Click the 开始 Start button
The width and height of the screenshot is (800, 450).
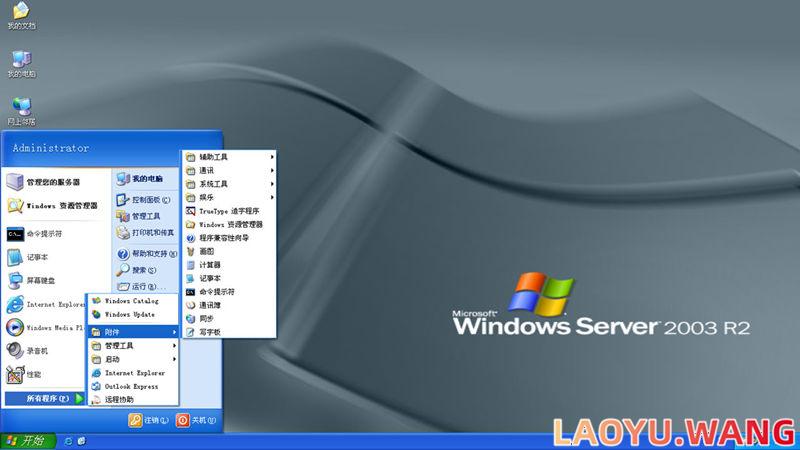(28, 441)
